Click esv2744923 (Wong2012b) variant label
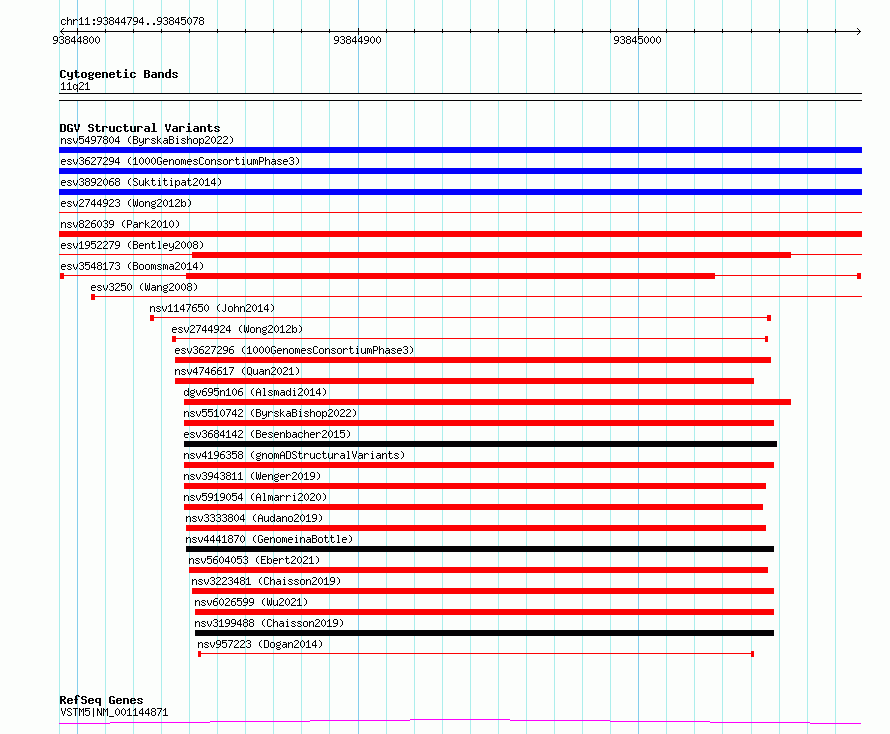 pos(126,203)
